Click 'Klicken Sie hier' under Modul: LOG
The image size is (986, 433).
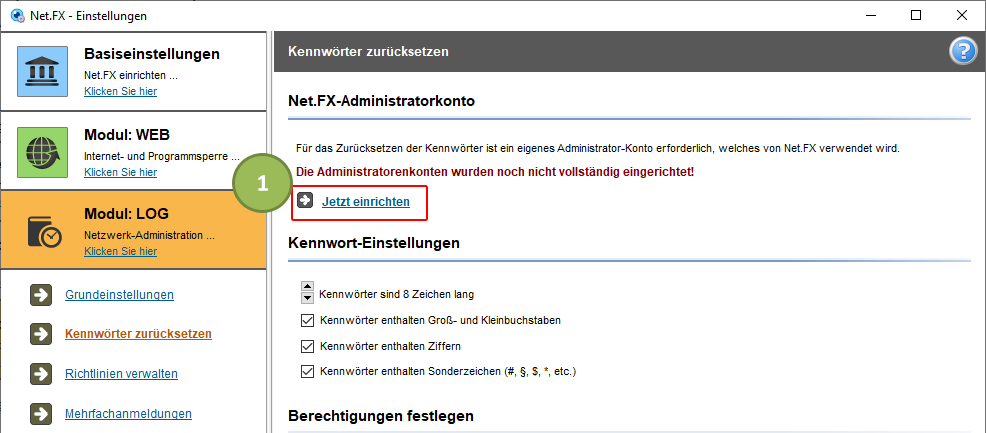(x=121, y=251)
